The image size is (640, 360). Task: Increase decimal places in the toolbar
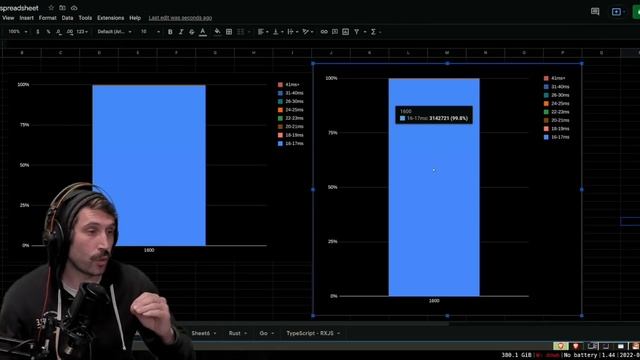(x=70, y=31)
